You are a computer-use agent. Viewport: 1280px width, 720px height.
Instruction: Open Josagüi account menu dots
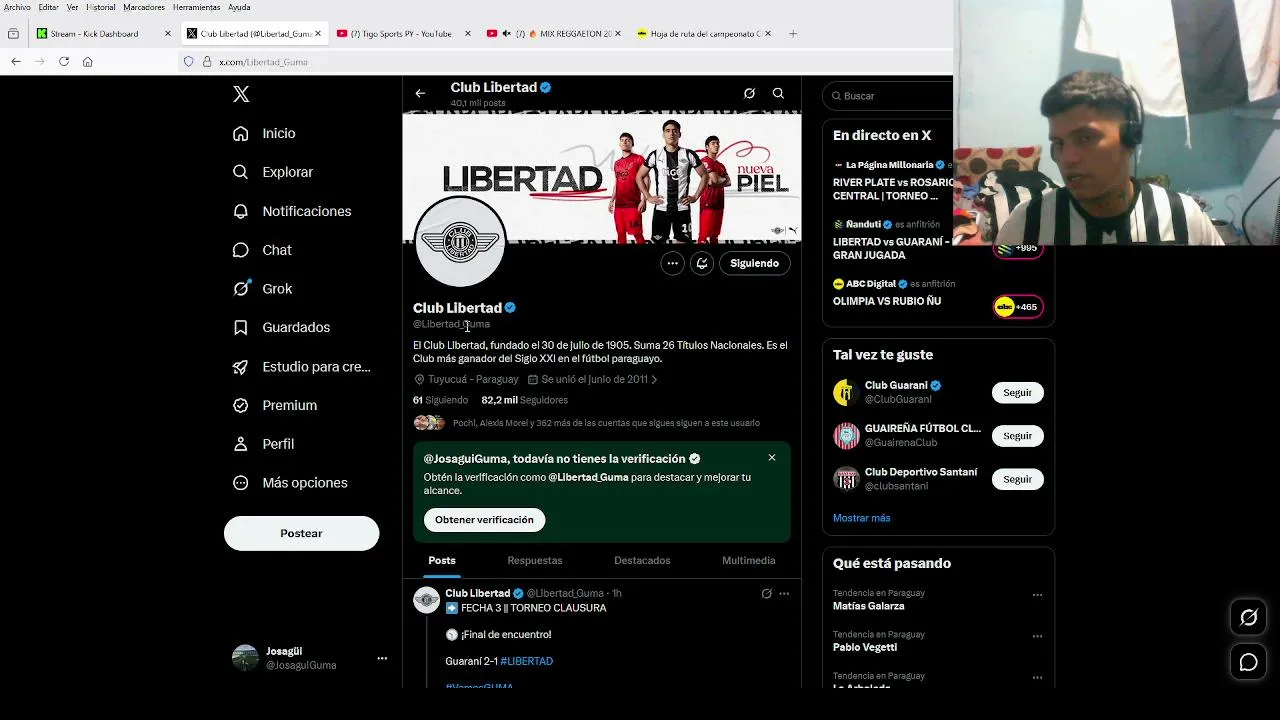point(382,658)
